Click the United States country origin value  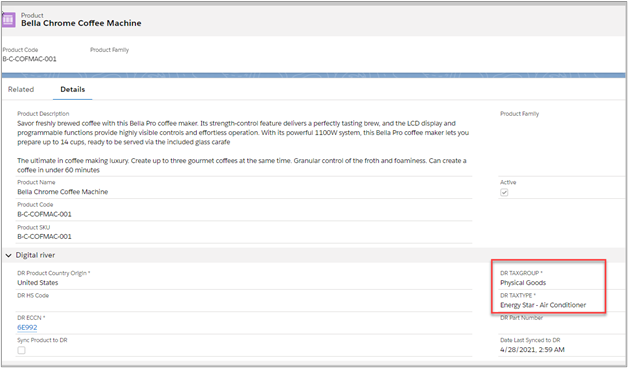tap(38, 283)
